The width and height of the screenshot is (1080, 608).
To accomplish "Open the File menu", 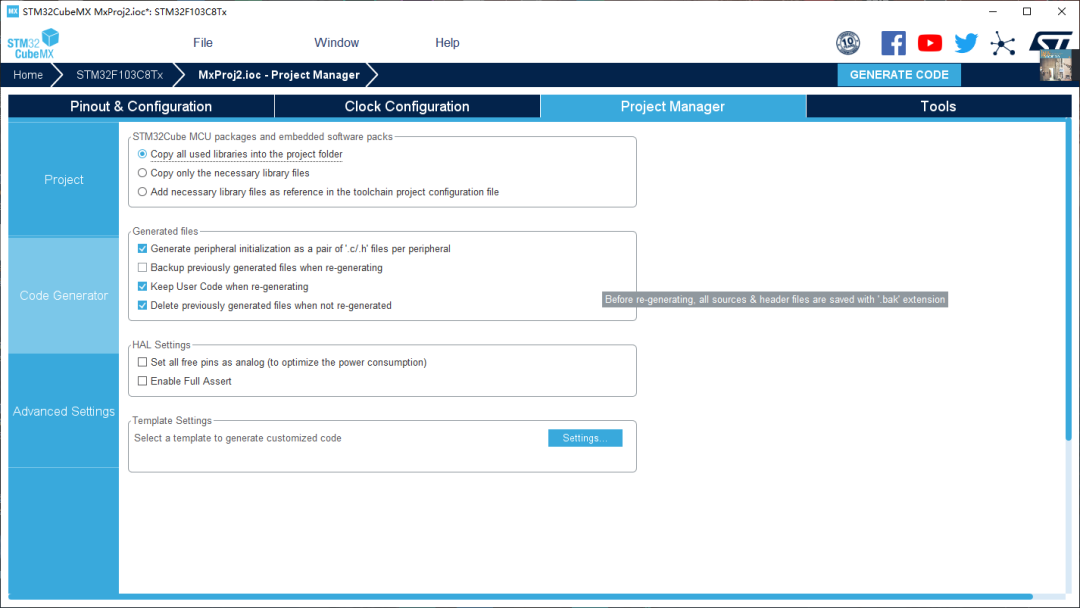I will [x=202, y=43].
